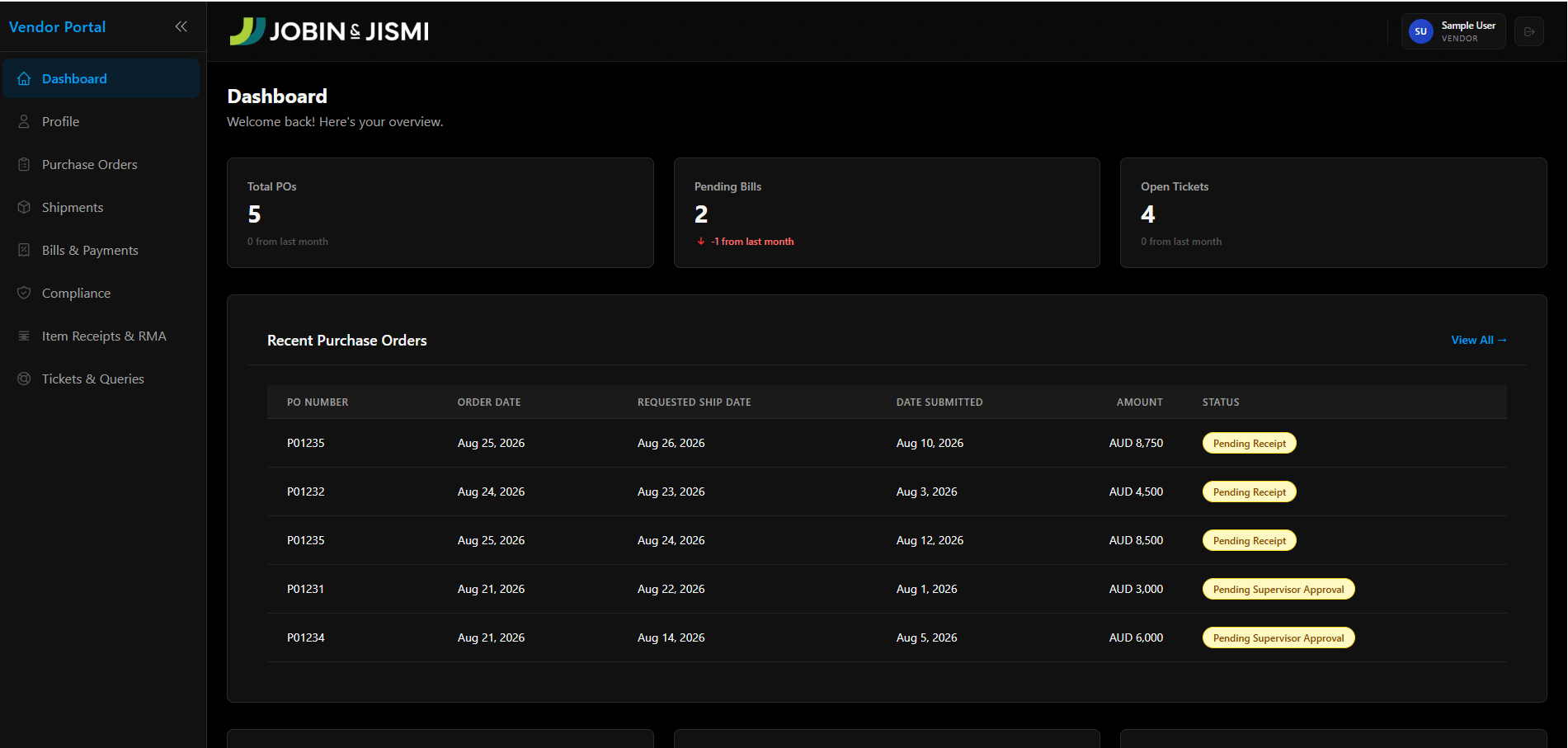Click the Profile person icon
The height and width of the screenshot is (748, 1568).
pos(24,122)
